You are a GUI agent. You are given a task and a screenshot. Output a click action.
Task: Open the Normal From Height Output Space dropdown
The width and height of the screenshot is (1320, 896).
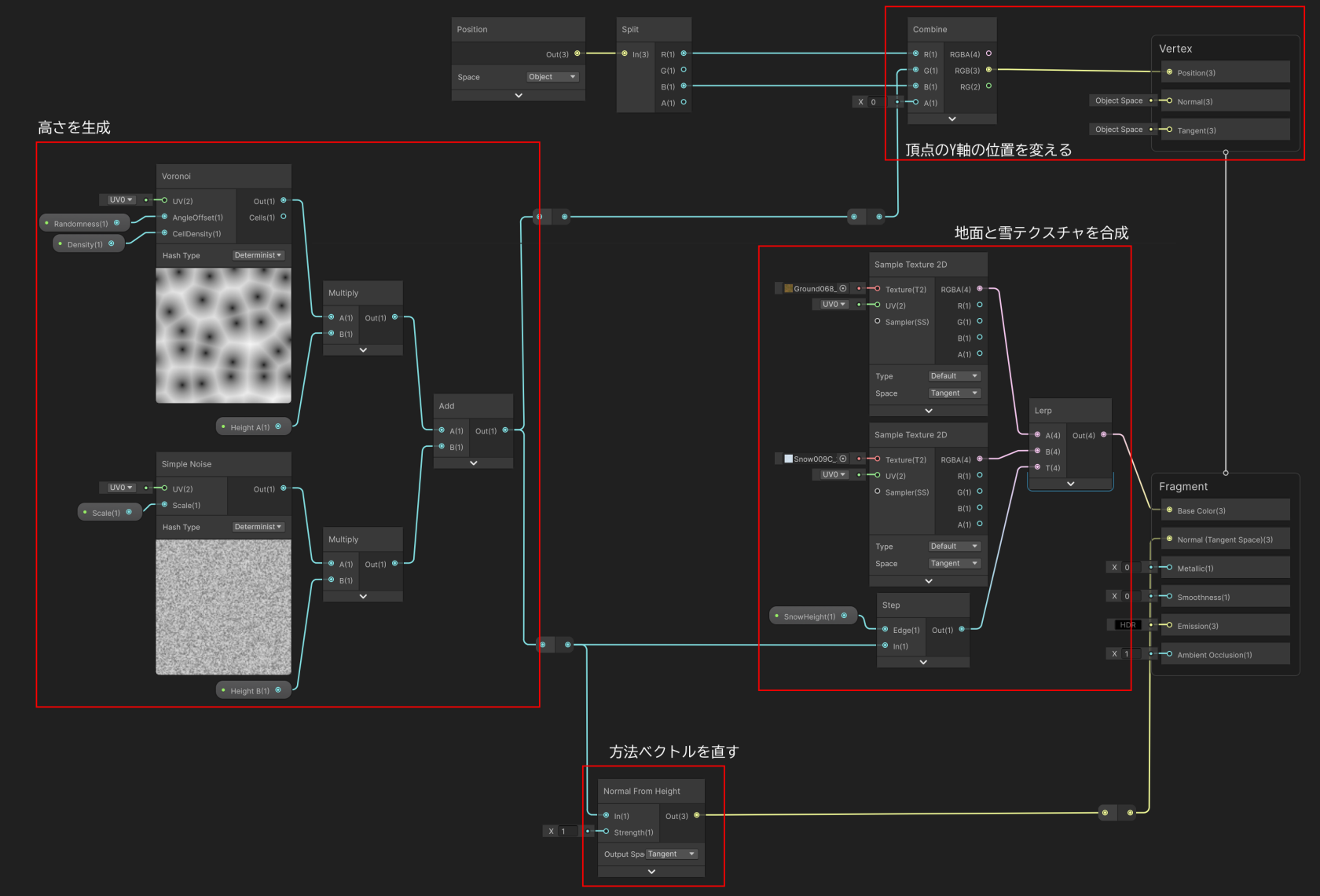pos(672,854)
